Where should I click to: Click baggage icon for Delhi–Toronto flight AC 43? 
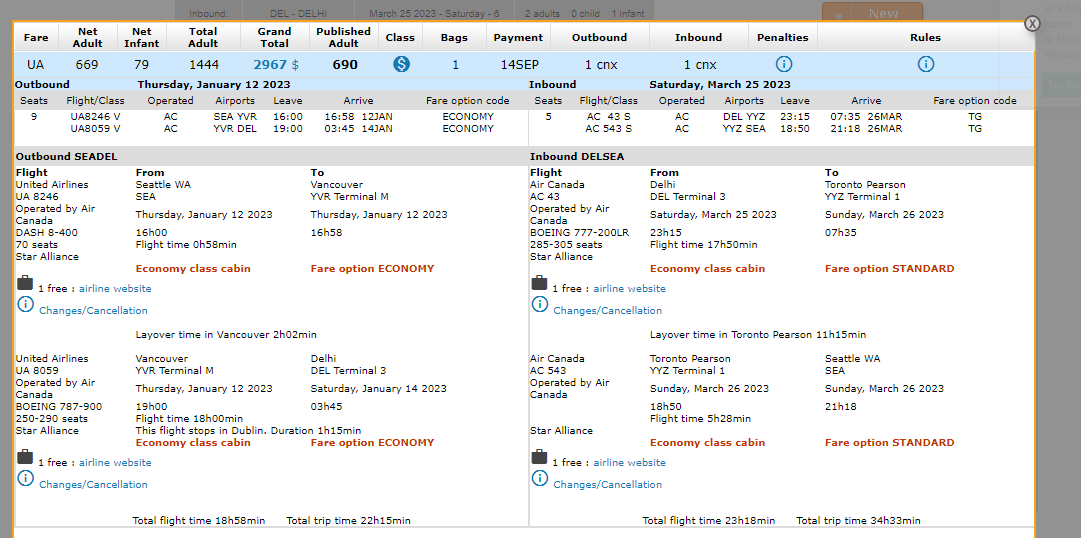540,285
